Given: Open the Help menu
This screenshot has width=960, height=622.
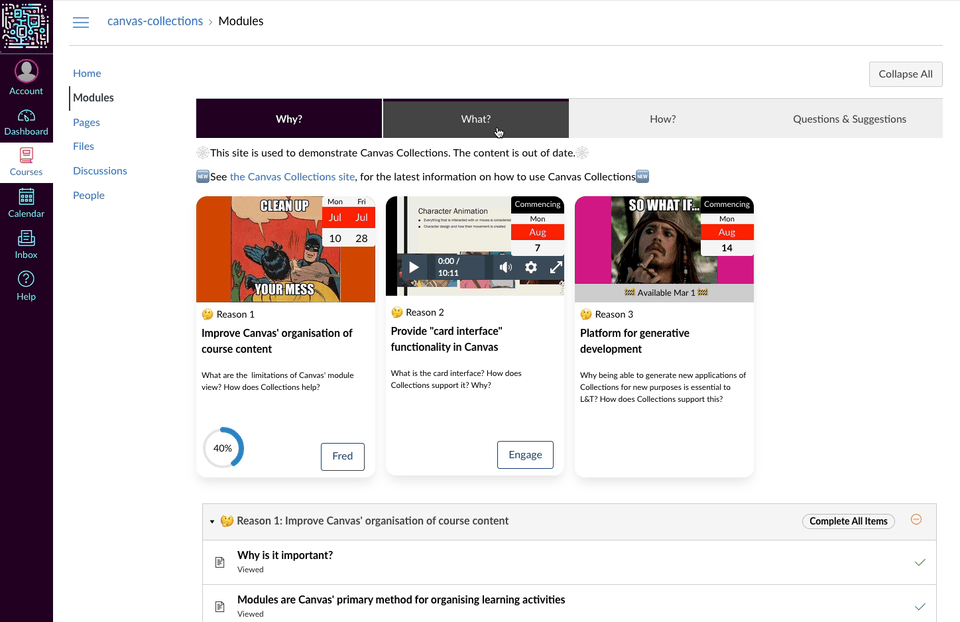Looking at the screenshot, I should 26,286.
